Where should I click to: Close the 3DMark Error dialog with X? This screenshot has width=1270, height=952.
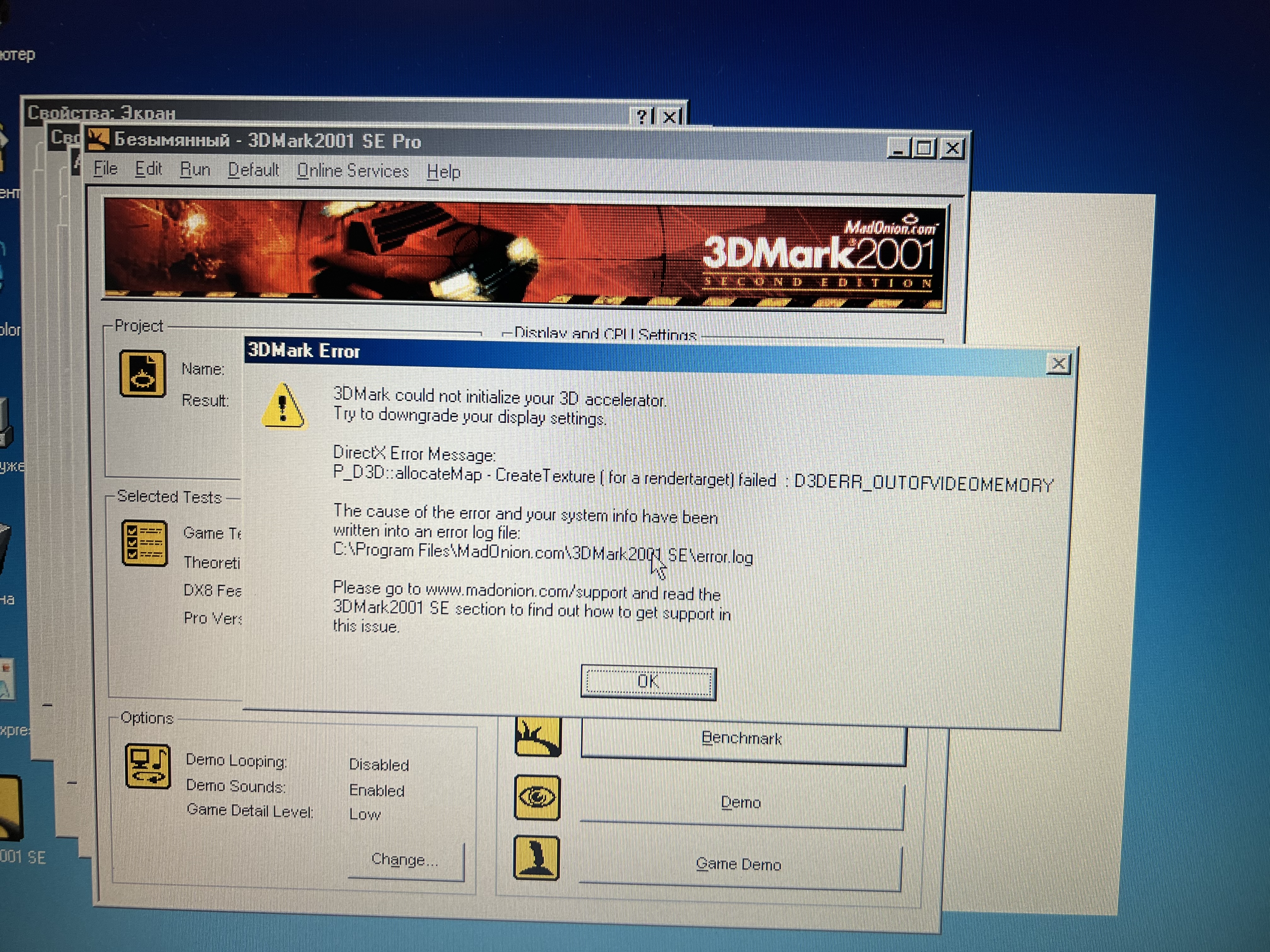tap(1058, 363)
